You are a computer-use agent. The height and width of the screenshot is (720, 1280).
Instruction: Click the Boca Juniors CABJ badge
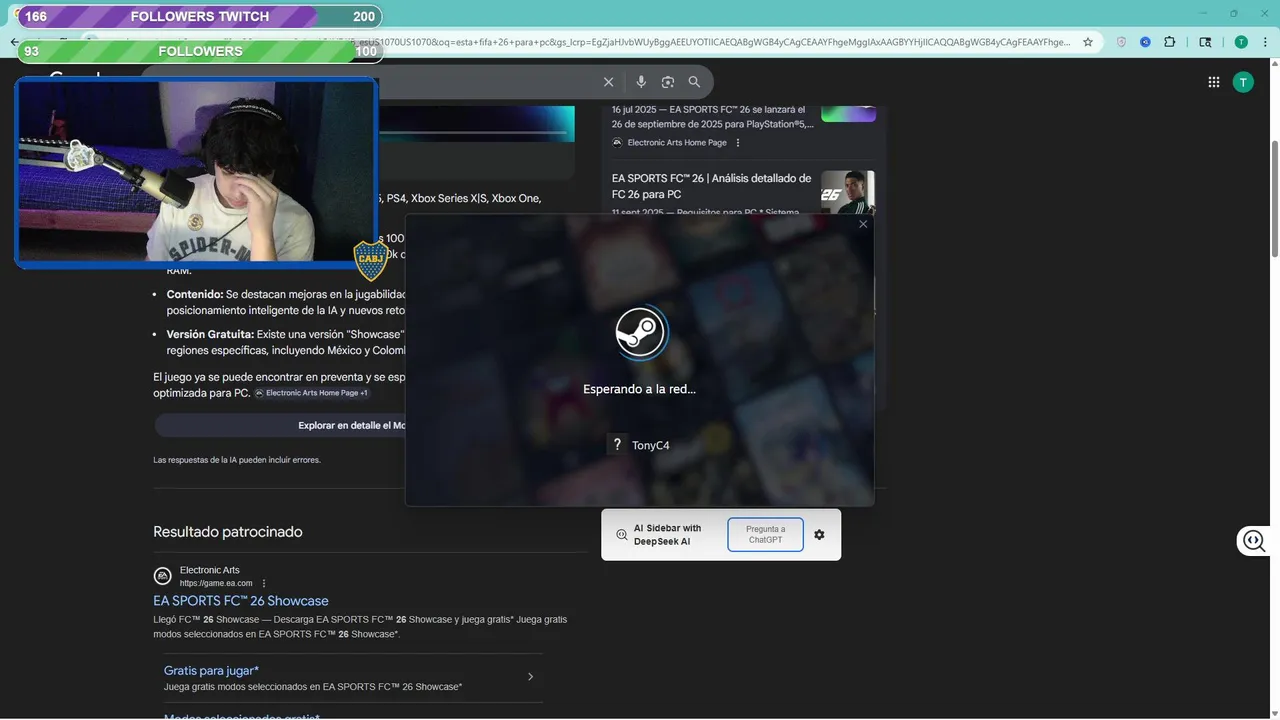[371, 260]
